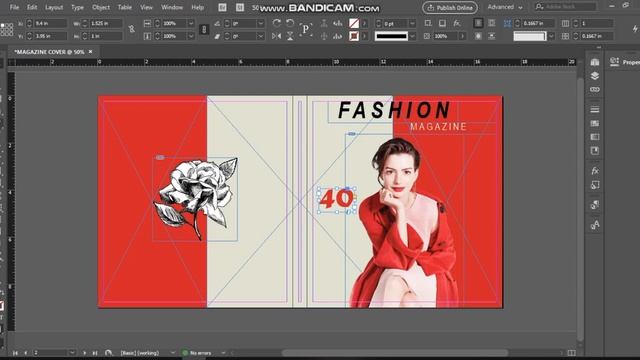
Task: Click Rotate 90° clockwise icon
Action: click(x=276, y=23)
